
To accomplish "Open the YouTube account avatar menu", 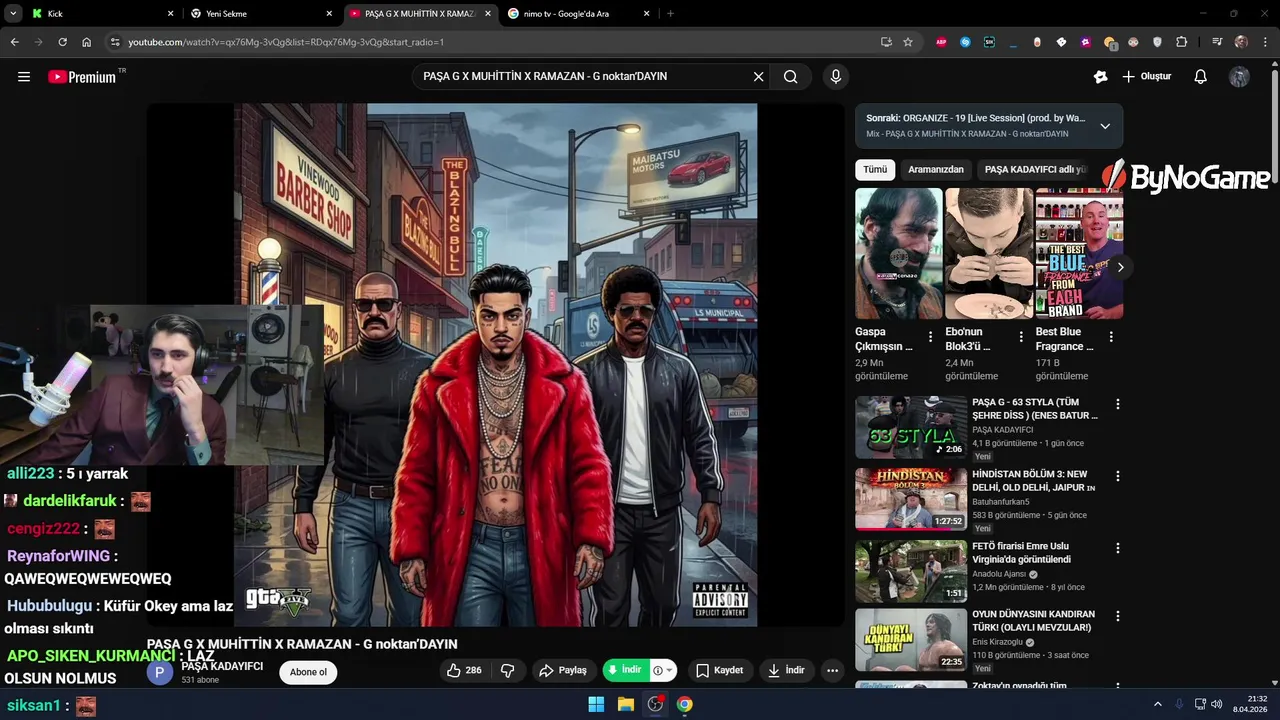I will 1239,77.
